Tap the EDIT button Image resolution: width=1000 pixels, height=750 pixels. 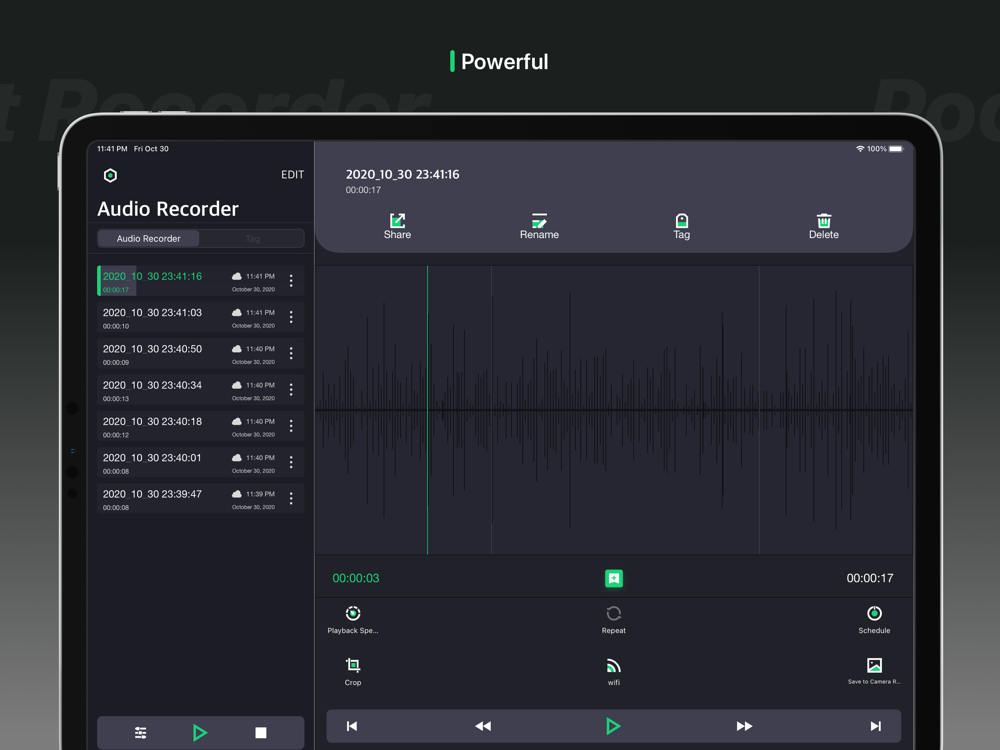292,175
